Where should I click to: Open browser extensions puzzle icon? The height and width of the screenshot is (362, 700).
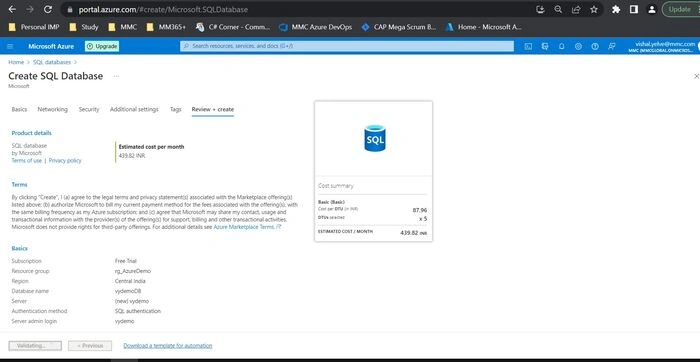[x=616, y=9]
